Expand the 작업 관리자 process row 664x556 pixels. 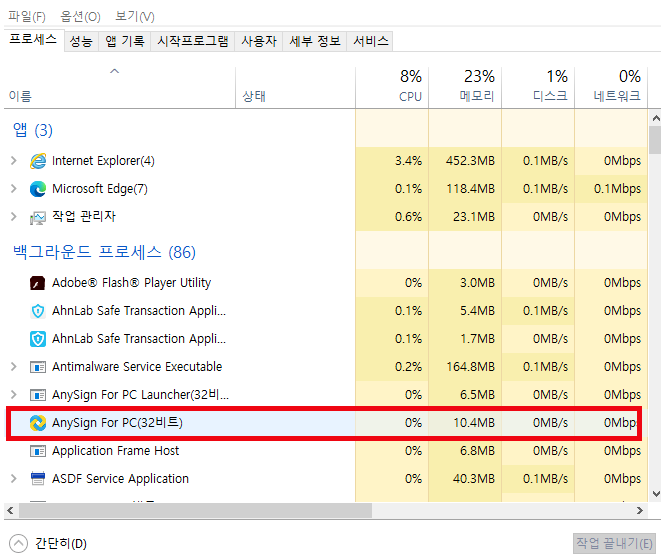point(14,217)
